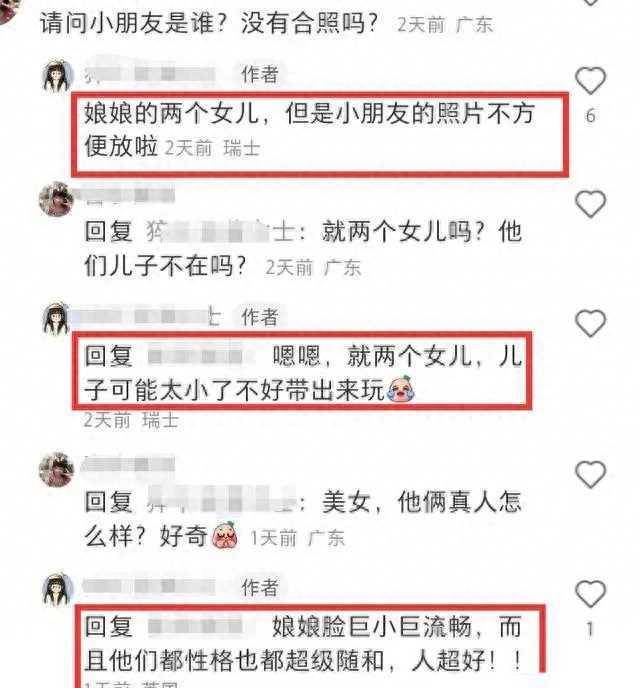Open author's avatar beside first 作者 reply

[57, 76]
